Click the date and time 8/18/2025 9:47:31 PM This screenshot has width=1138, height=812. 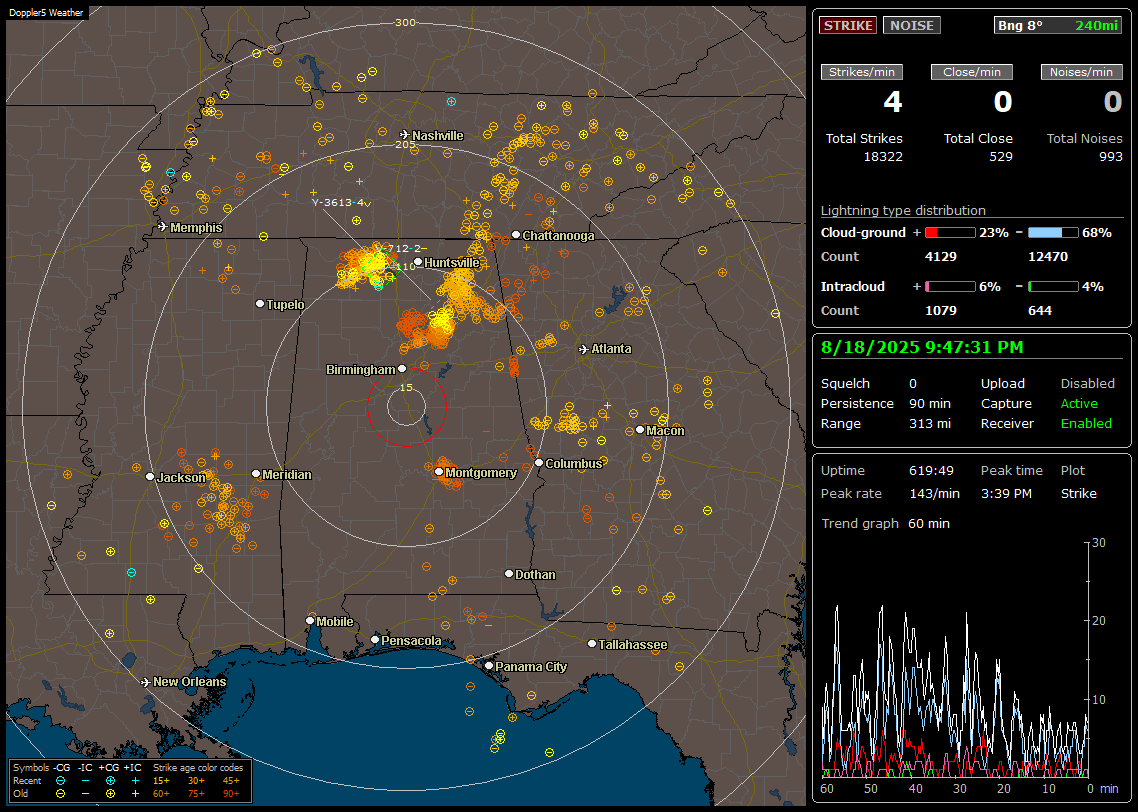pos(922,348)
